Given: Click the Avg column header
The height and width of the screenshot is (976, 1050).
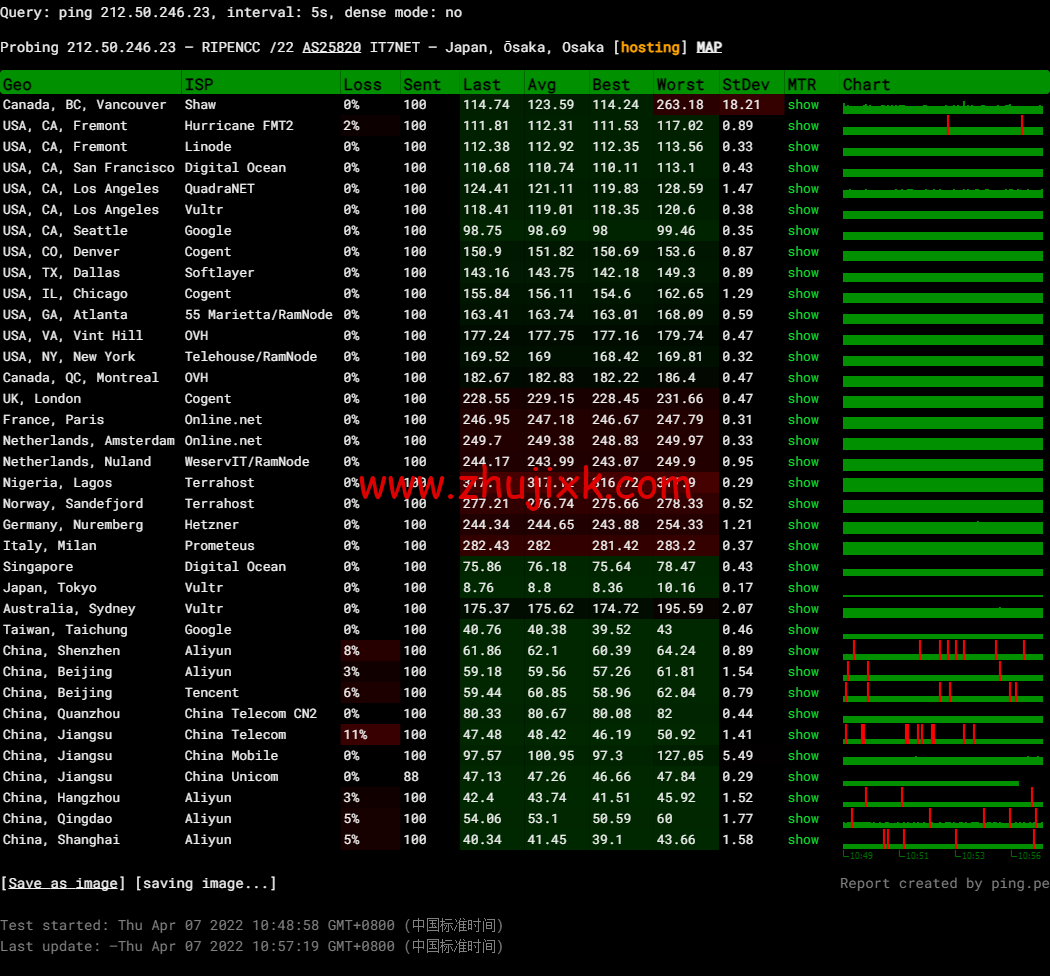Looking at the screenshot, I should click(542, 85).
